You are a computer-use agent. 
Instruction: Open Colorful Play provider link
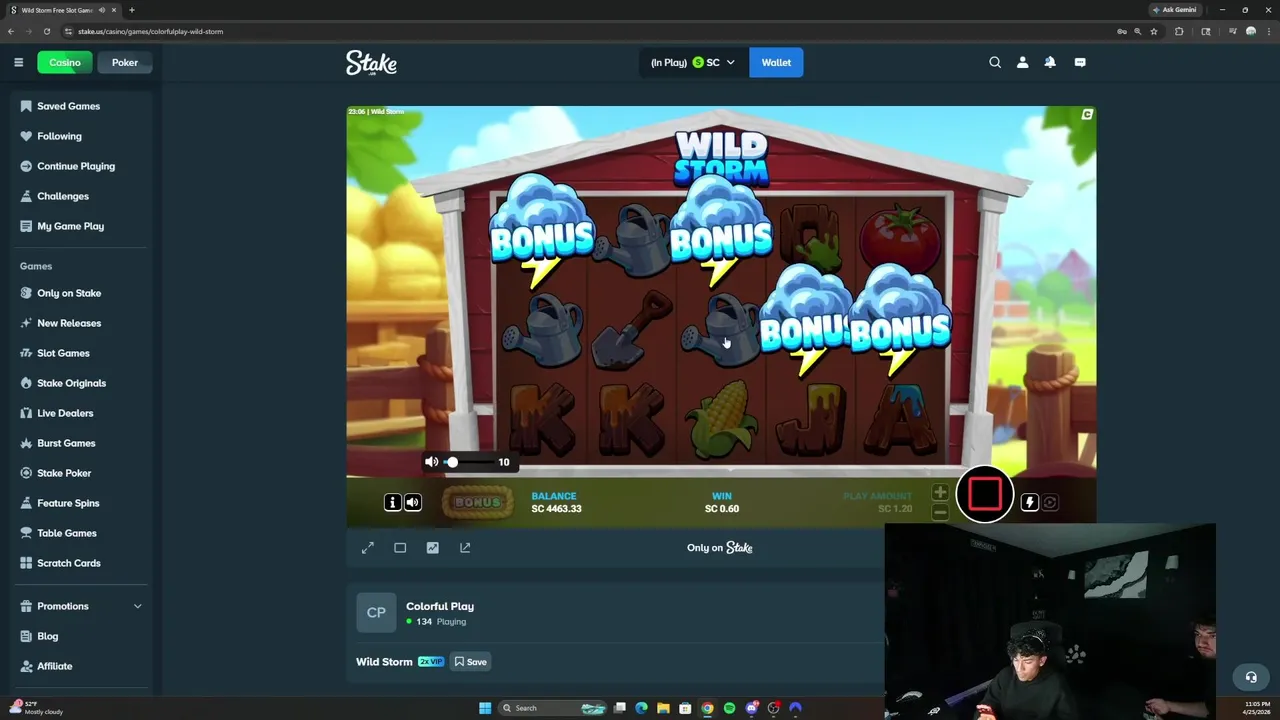(440, 606)
